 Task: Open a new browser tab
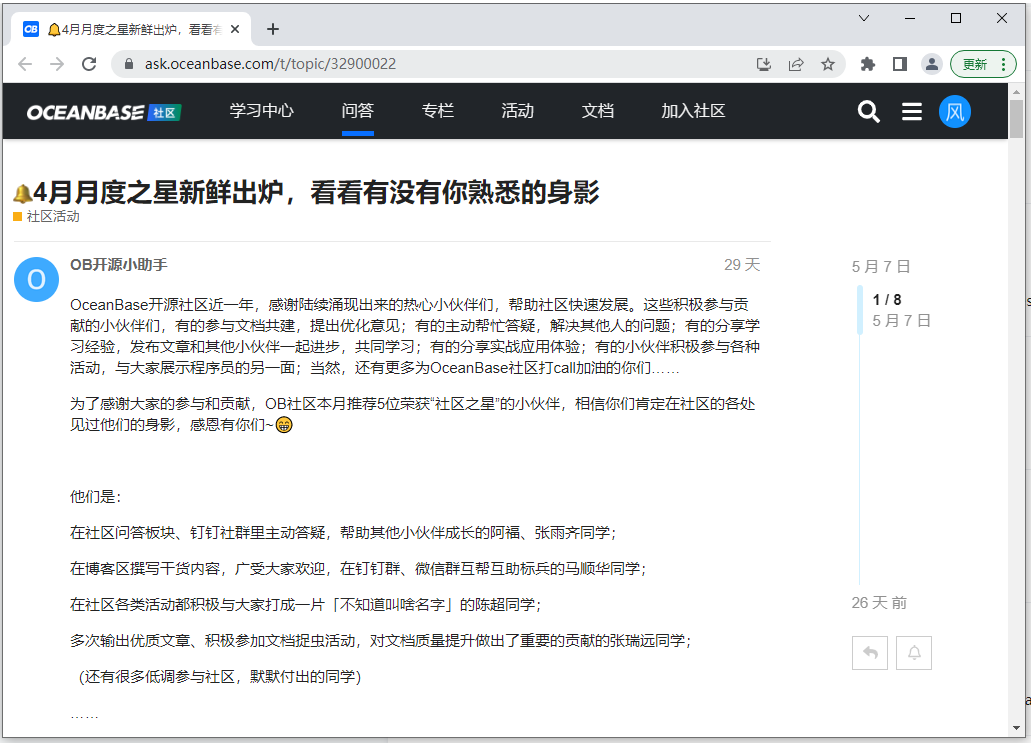[273, 29]
